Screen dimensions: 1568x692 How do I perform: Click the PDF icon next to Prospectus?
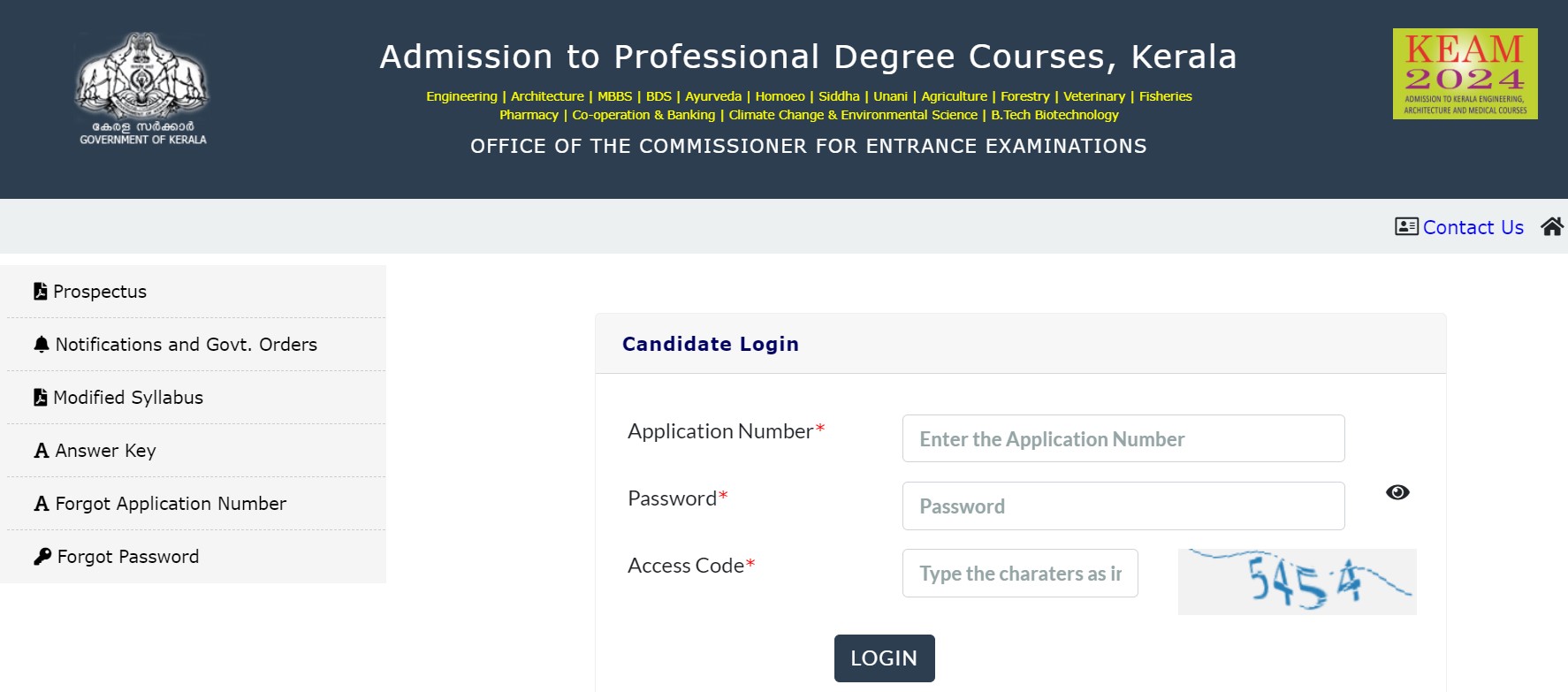[41, 292]
